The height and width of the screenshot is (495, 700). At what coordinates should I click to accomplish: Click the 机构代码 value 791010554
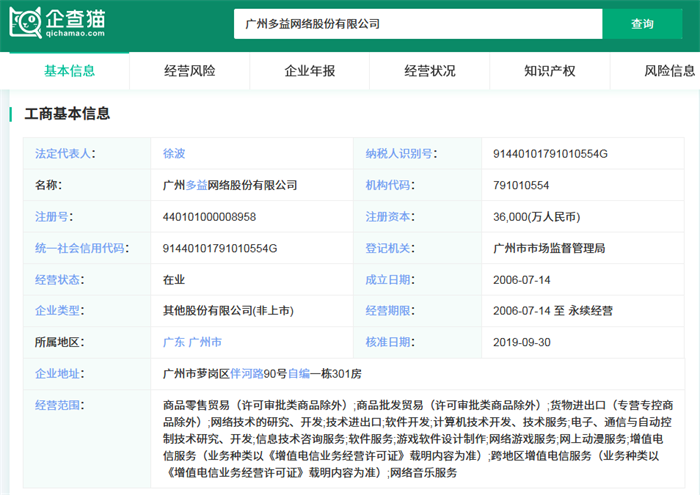pos(521,185)
